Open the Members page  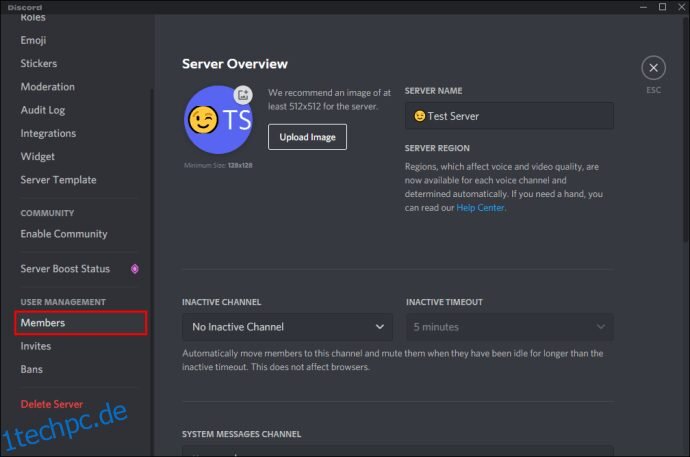(x=80, y=323)
